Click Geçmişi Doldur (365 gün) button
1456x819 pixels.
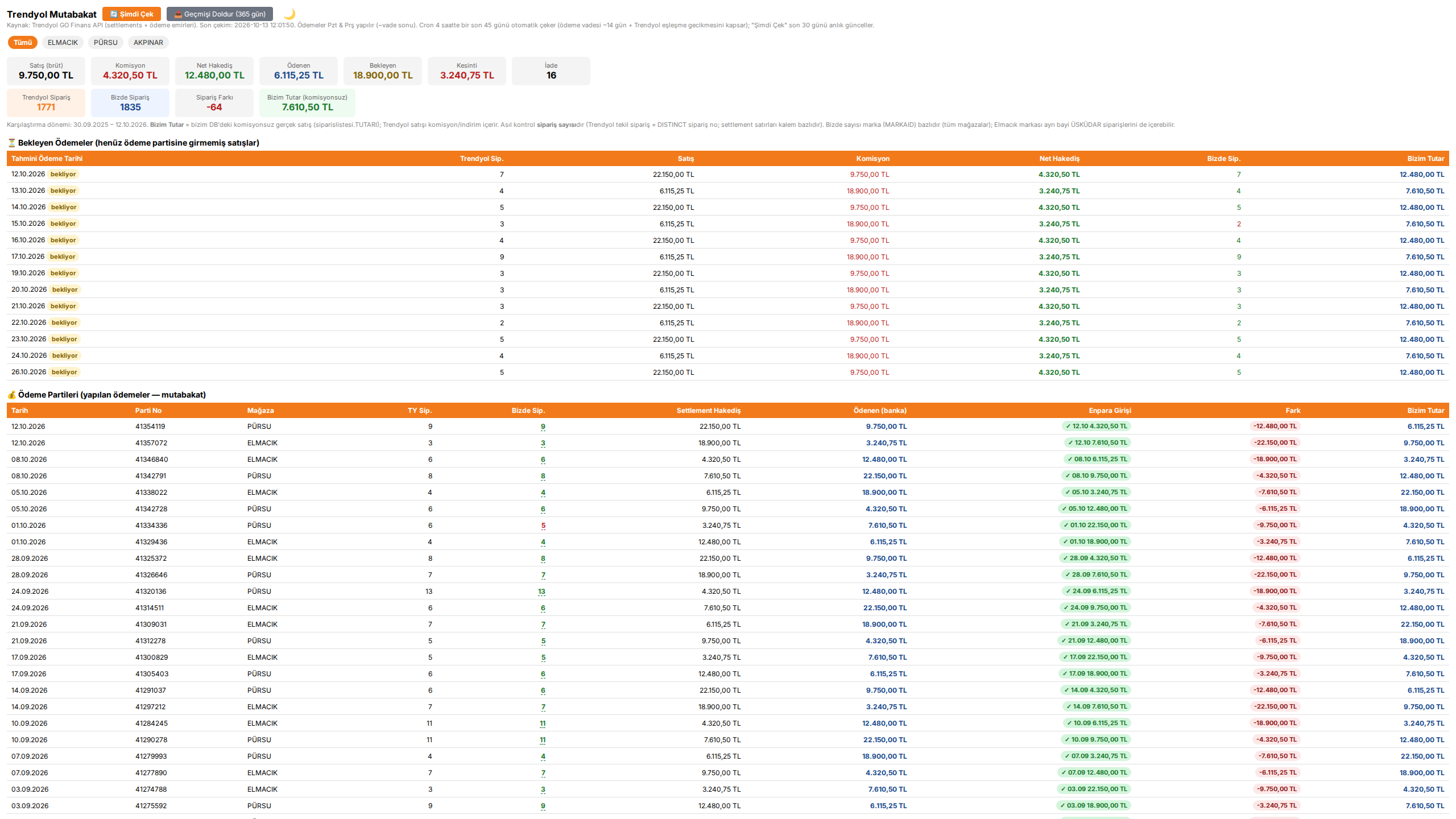[x=220, y=14]
